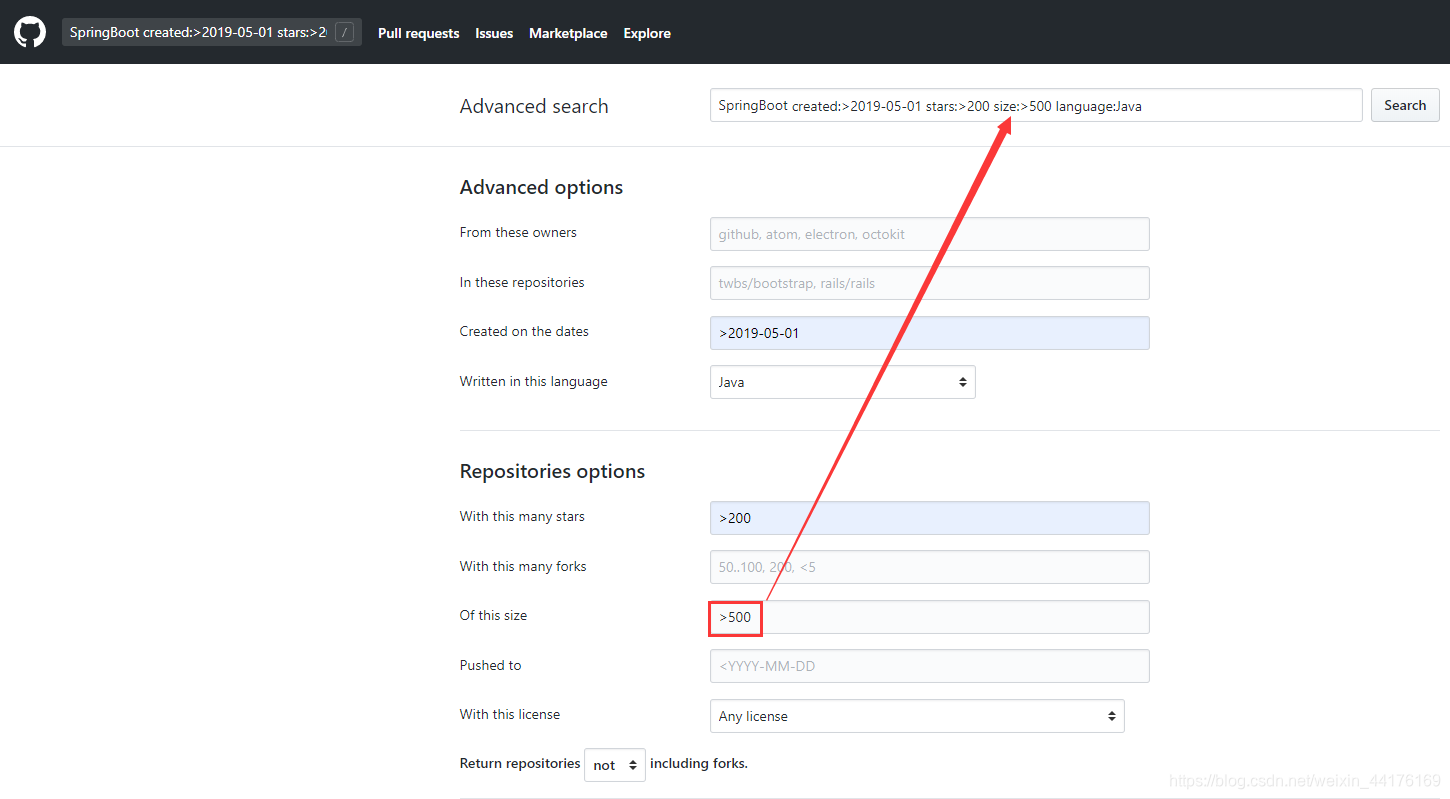Click the 'From these owners' label
This screenshot has height=799, width=1450.
click(x=518, y=232)
